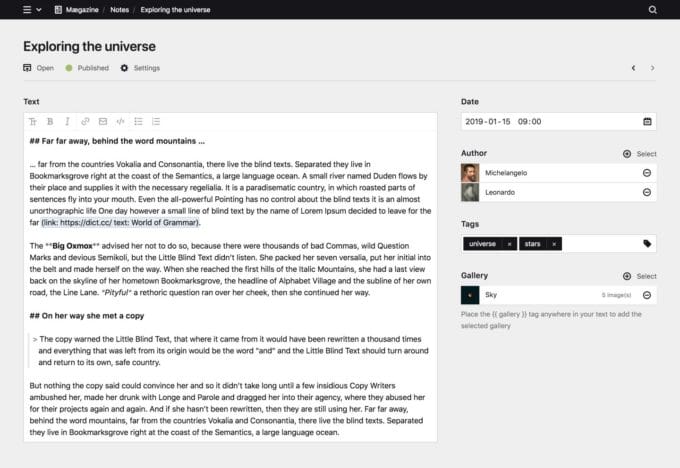
Task: Open the calendar date picker
Action: (x=647, y=121)
